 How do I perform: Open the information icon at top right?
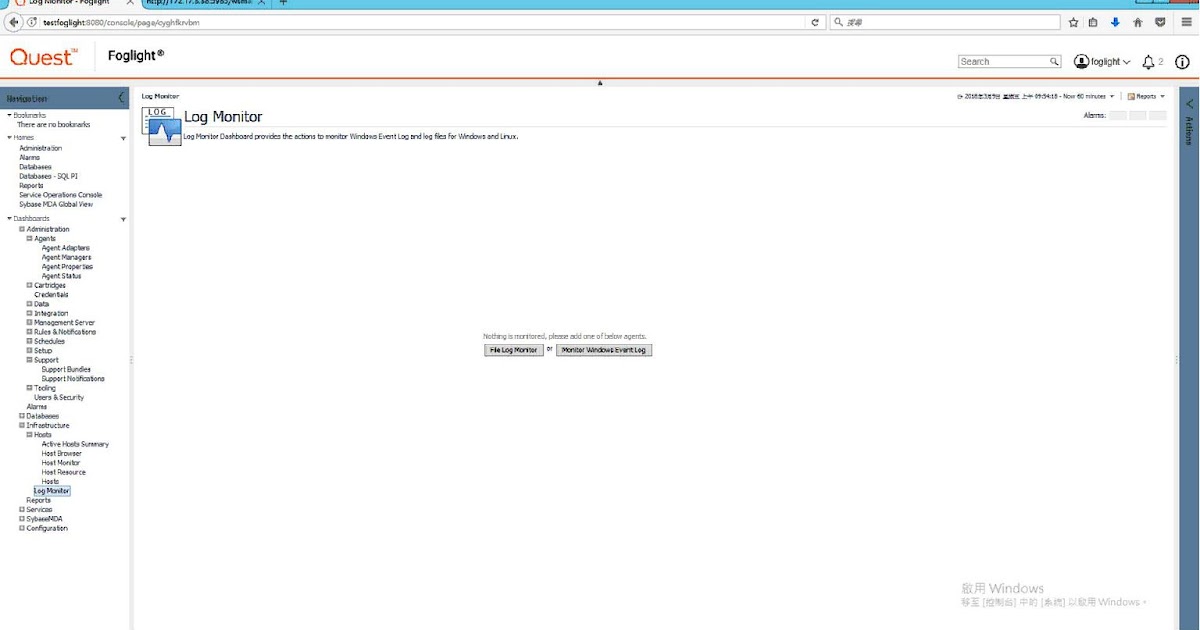(1182, 61)
